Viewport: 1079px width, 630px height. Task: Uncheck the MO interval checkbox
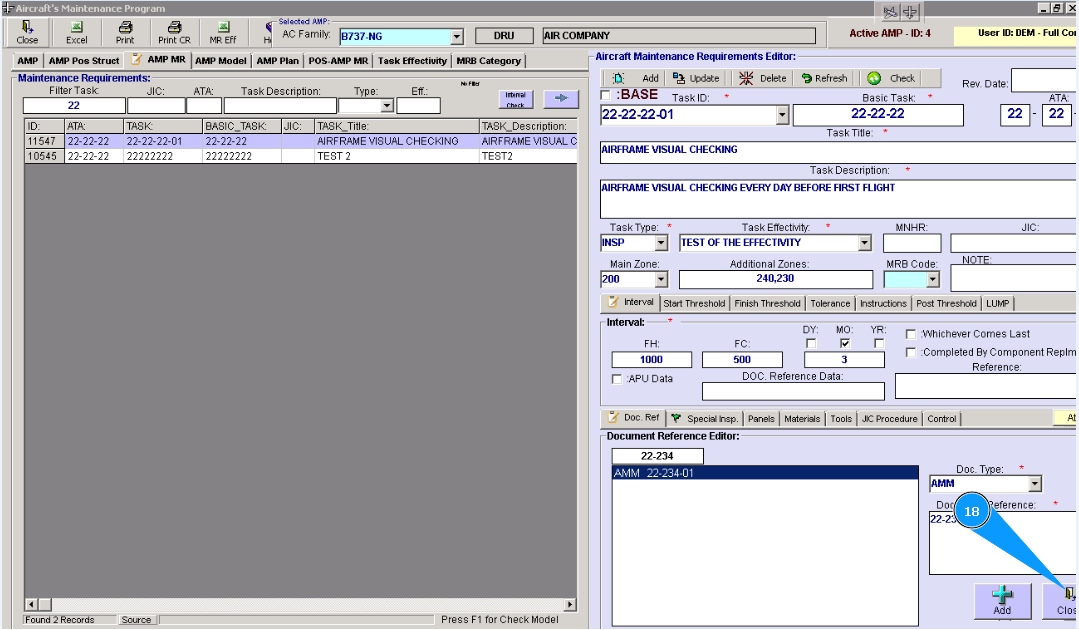tap(845, 343)
